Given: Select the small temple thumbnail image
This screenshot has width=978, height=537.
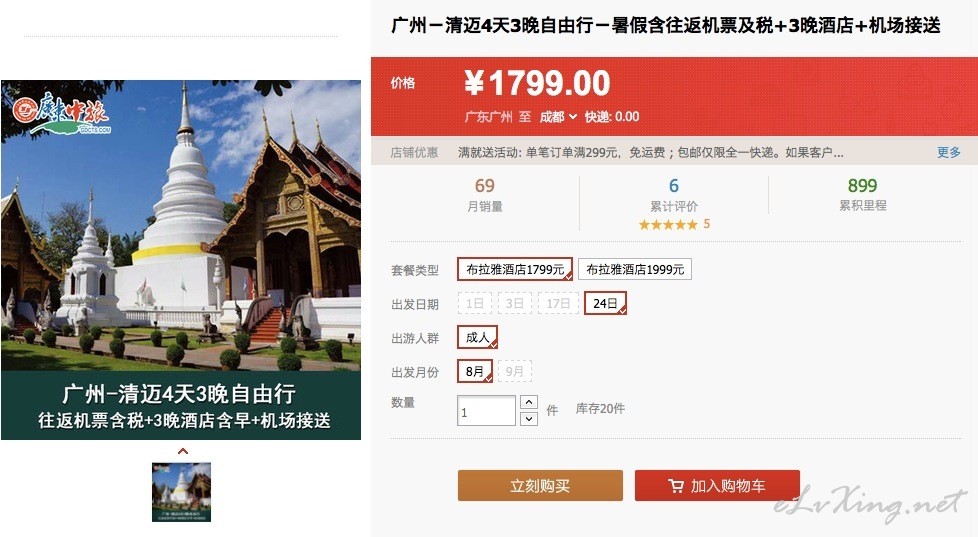Looking at the screenshot, I should pos(182,491).
